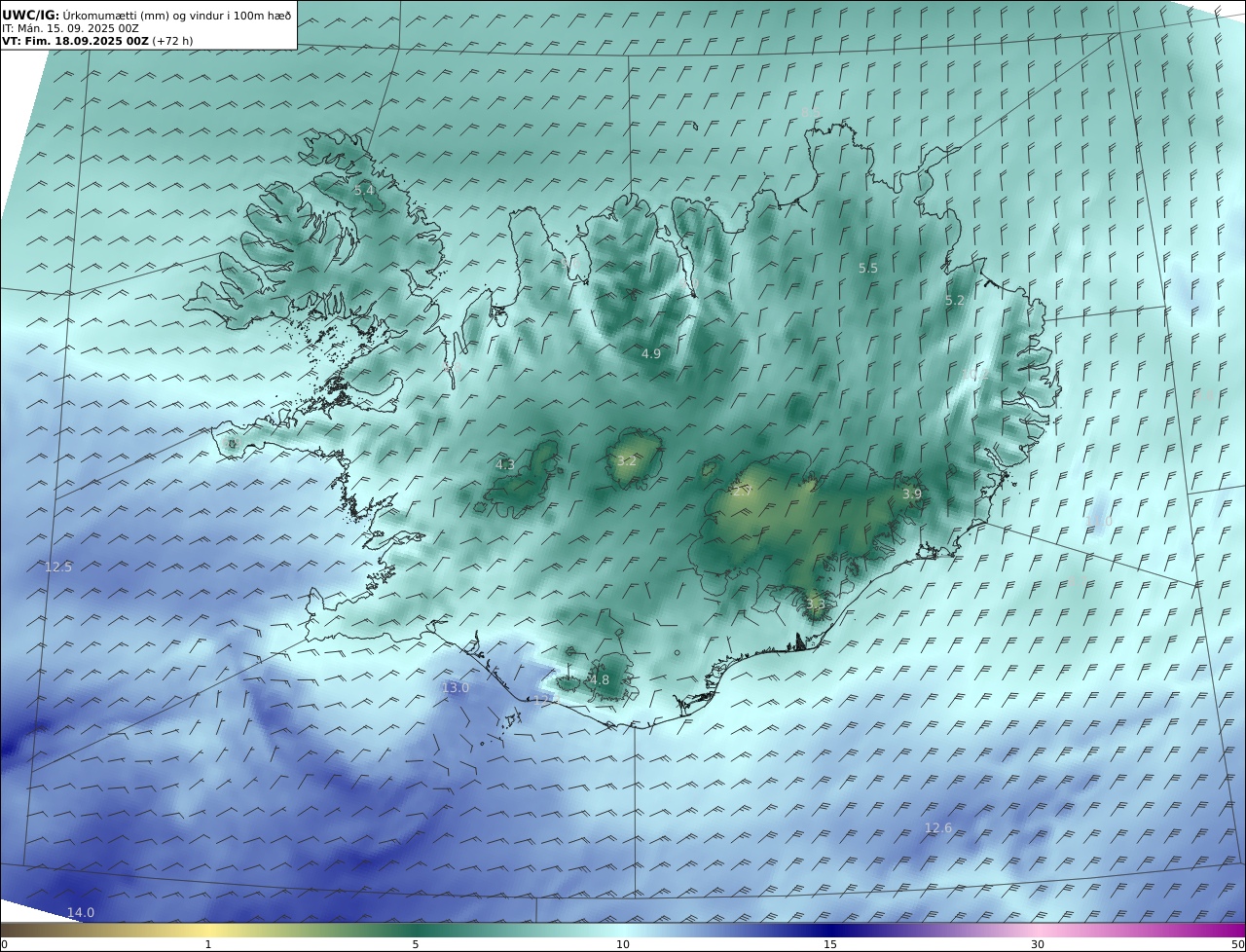Click the colorbar tick label 50

tap(1237, 944)
